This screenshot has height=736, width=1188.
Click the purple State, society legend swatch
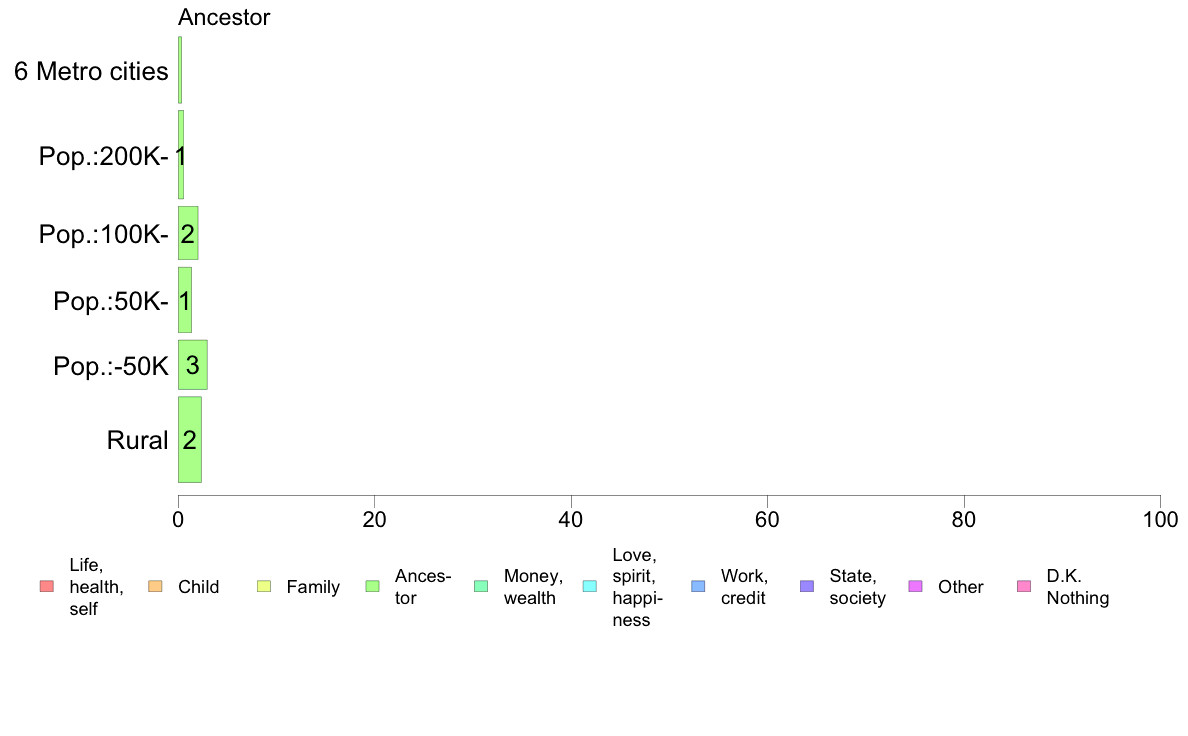(807, 587)
